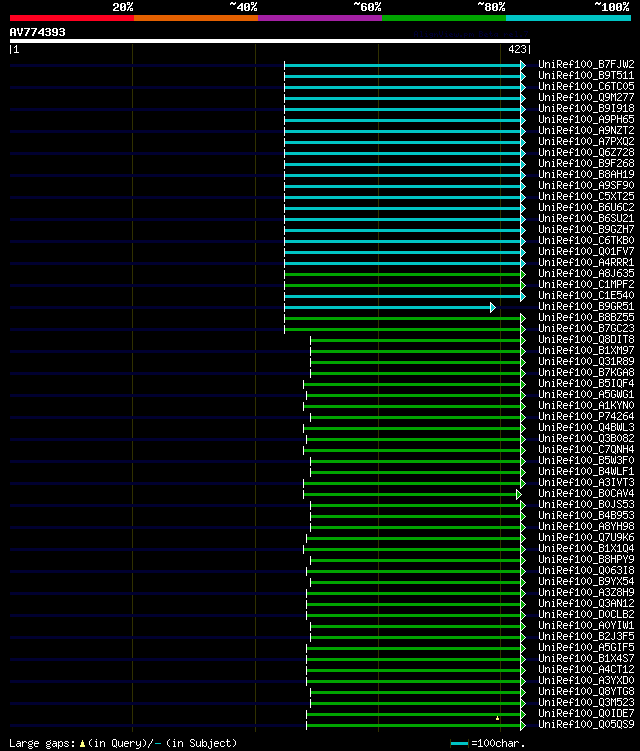Viewport: 640px width, 751px height.
Task: Open hit UniRef100_A5GWG1
Action: click(x=586, y=395)
